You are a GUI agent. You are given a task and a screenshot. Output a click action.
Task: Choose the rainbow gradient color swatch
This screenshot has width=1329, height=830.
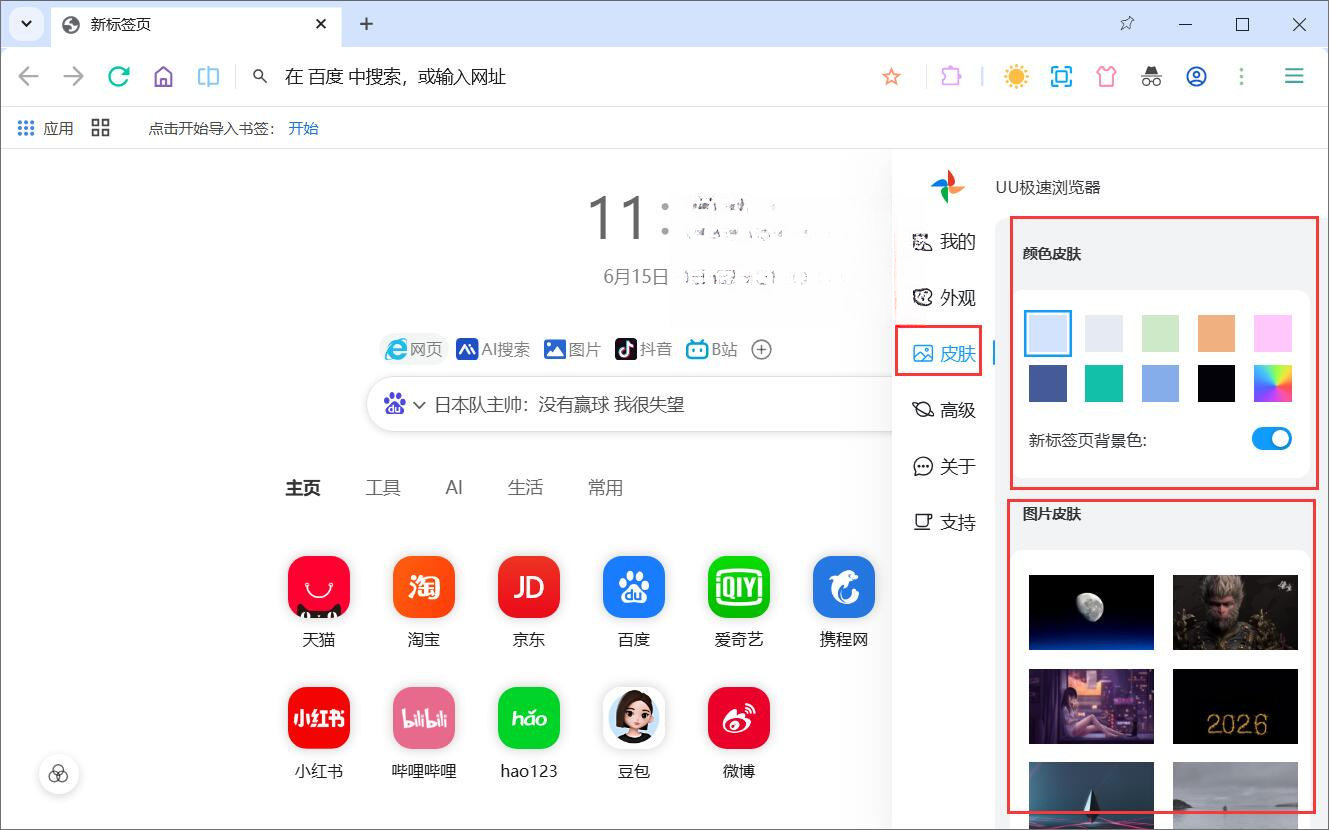pyautogui.click(x=1273, y=383)
